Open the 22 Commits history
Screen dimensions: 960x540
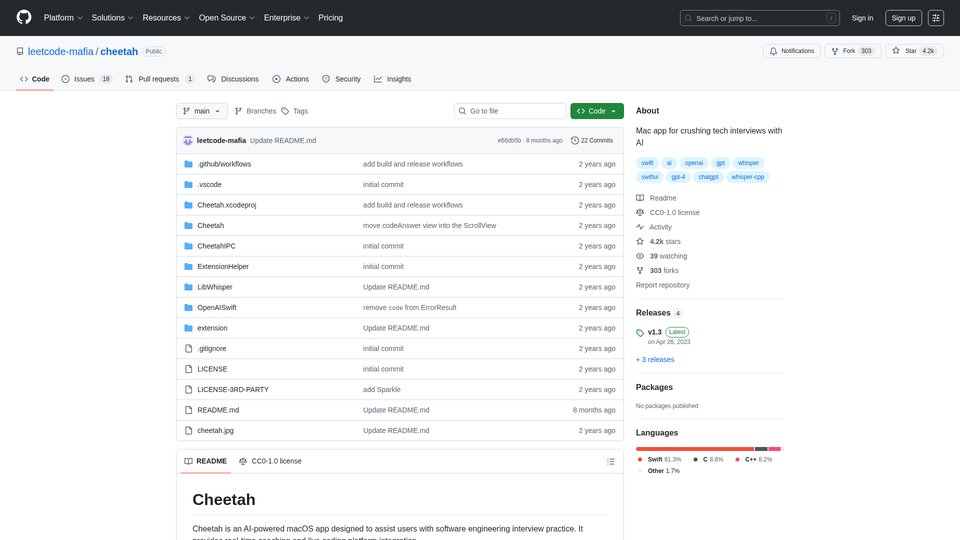592,140
